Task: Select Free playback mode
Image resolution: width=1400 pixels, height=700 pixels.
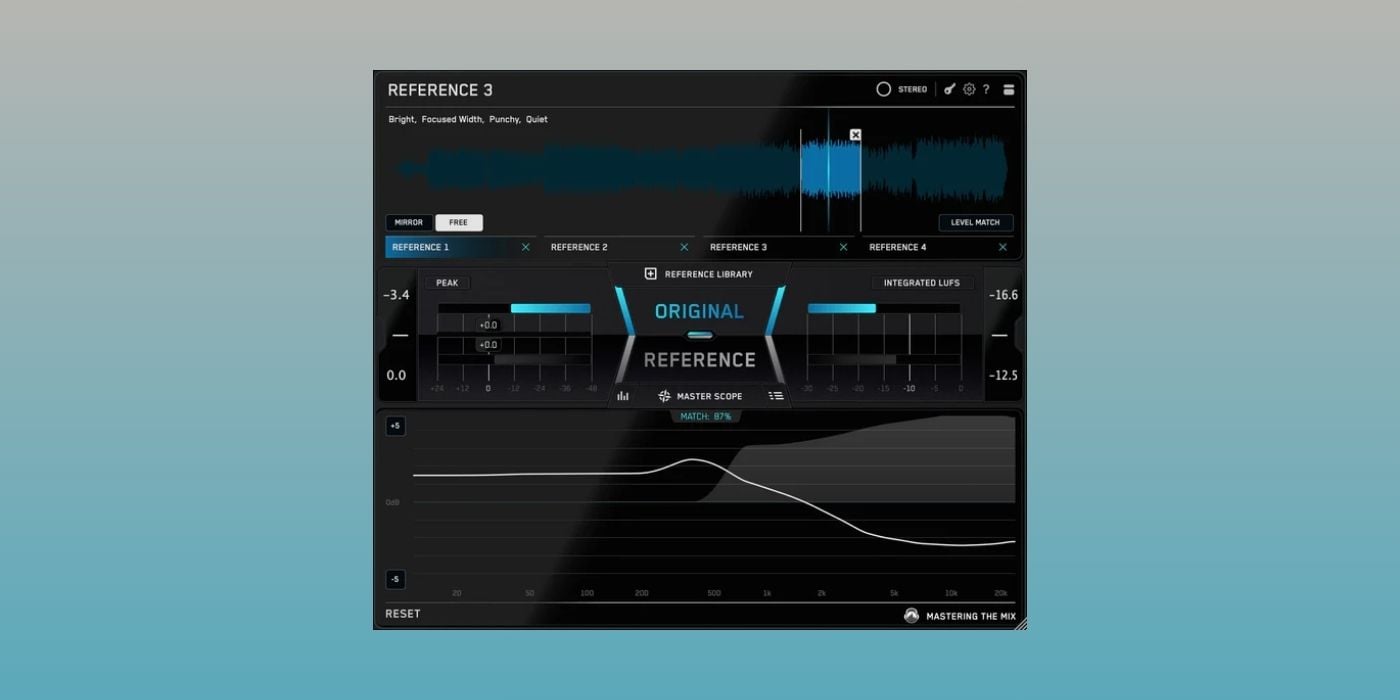Action: coord(459,223)
